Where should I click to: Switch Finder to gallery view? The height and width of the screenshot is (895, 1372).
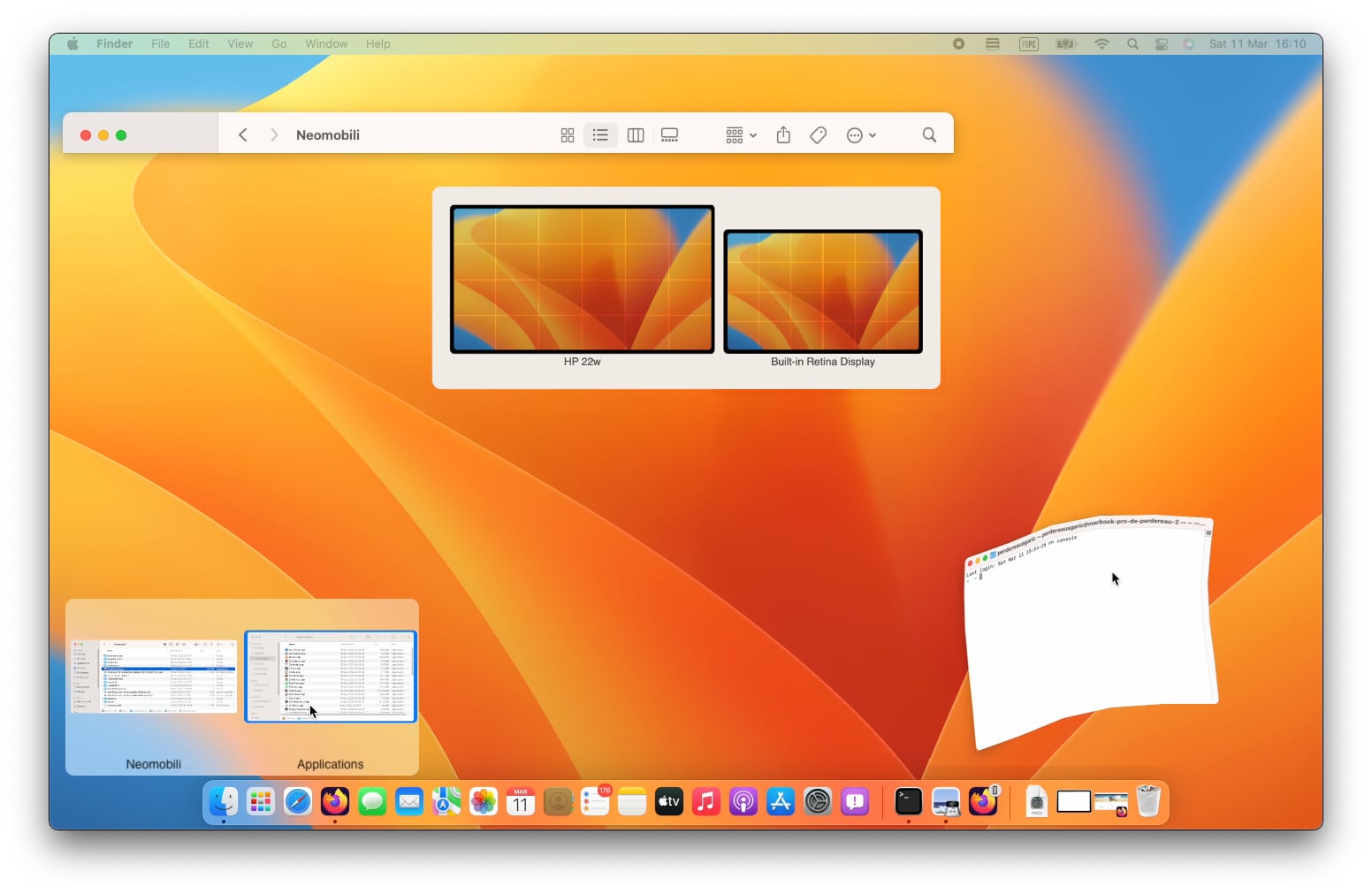tap(670, 135)
